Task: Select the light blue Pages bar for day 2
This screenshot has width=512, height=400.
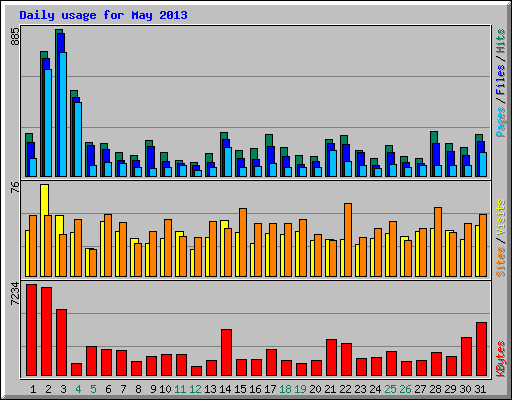Action: 48,123
